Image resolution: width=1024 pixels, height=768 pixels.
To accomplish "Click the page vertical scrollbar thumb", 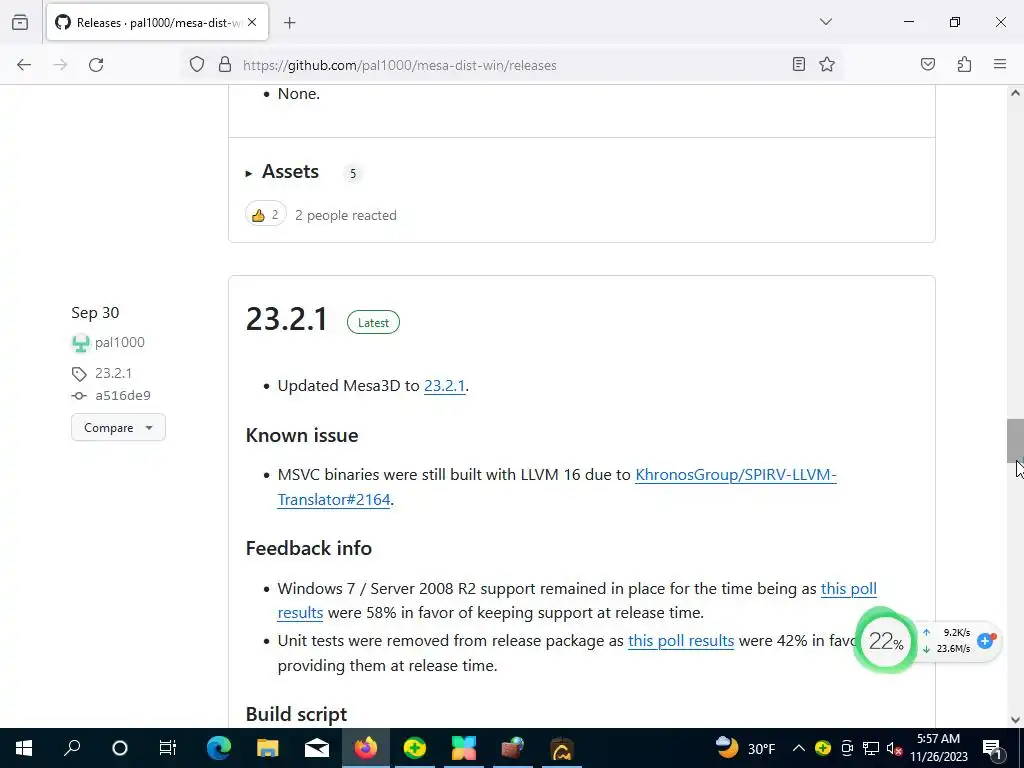I will coord(1015,441).
